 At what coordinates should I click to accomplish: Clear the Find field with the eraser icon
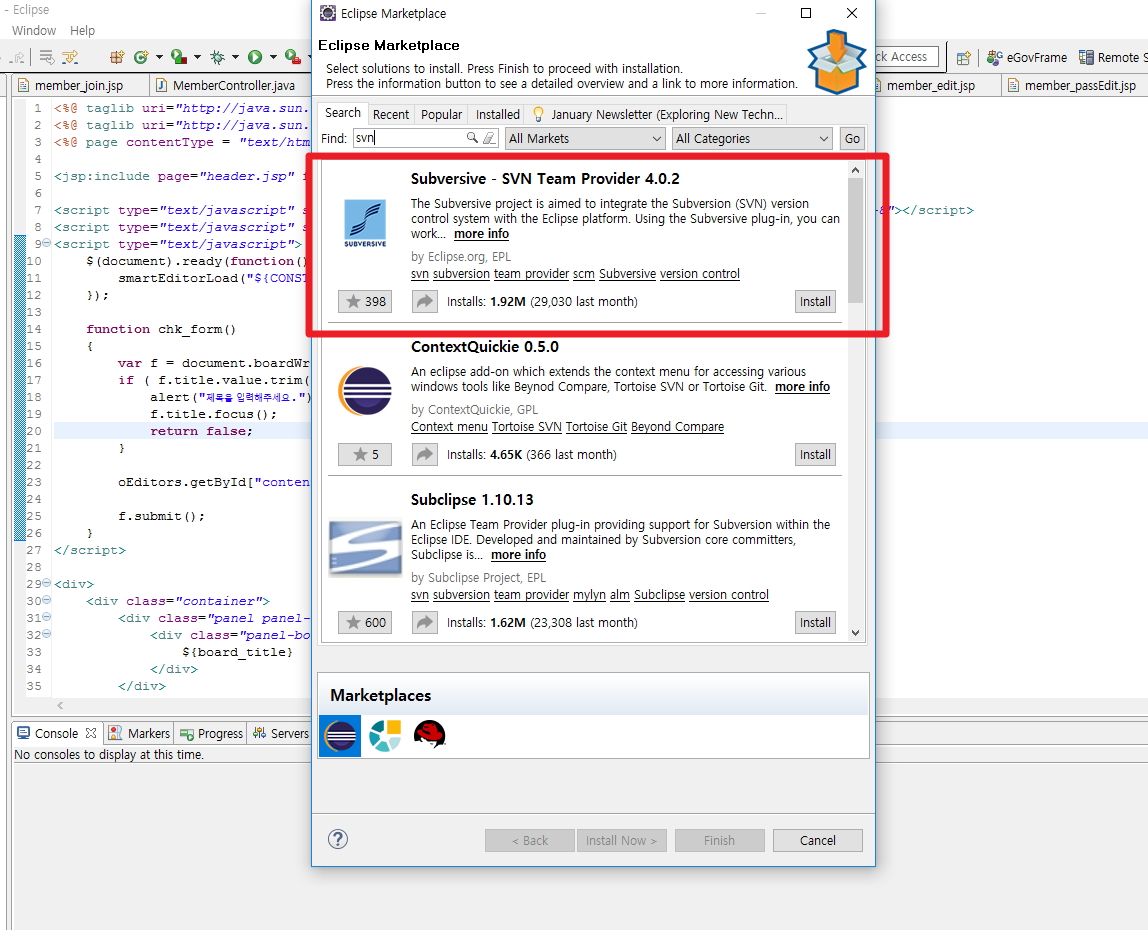click(489, 138)
